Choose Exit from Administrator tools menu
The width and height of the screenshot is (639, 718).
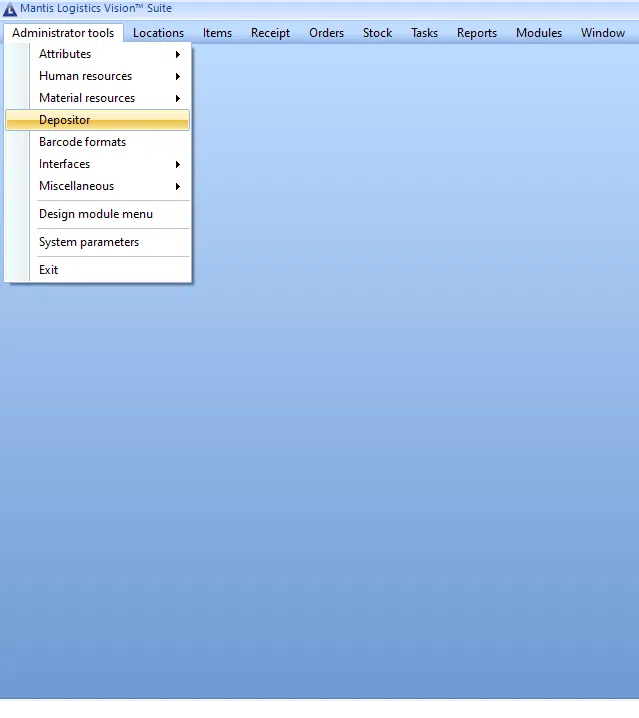tap(49, 270)
